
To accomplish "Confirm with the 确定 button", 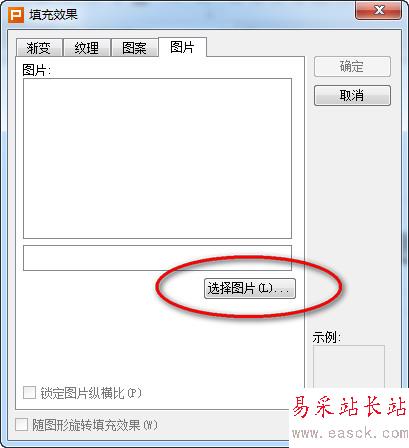I will click(x=352, y=67).
